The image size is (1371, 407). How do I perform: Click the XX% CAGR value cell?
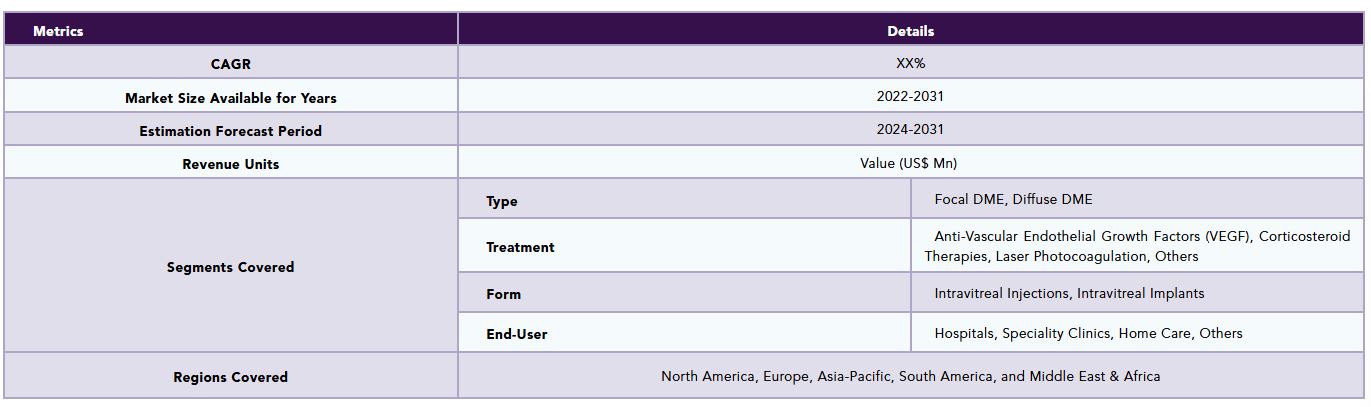point(911,64)
